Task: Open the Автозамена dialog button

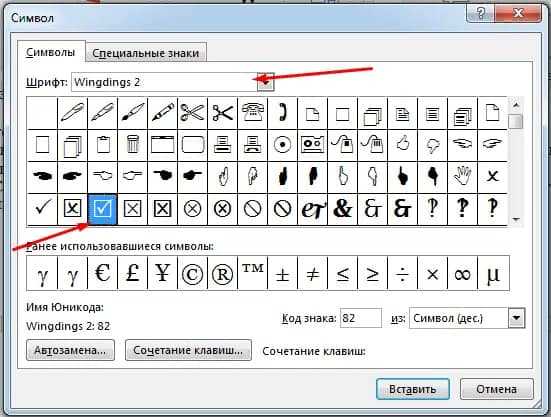Action: coord(70,350)
